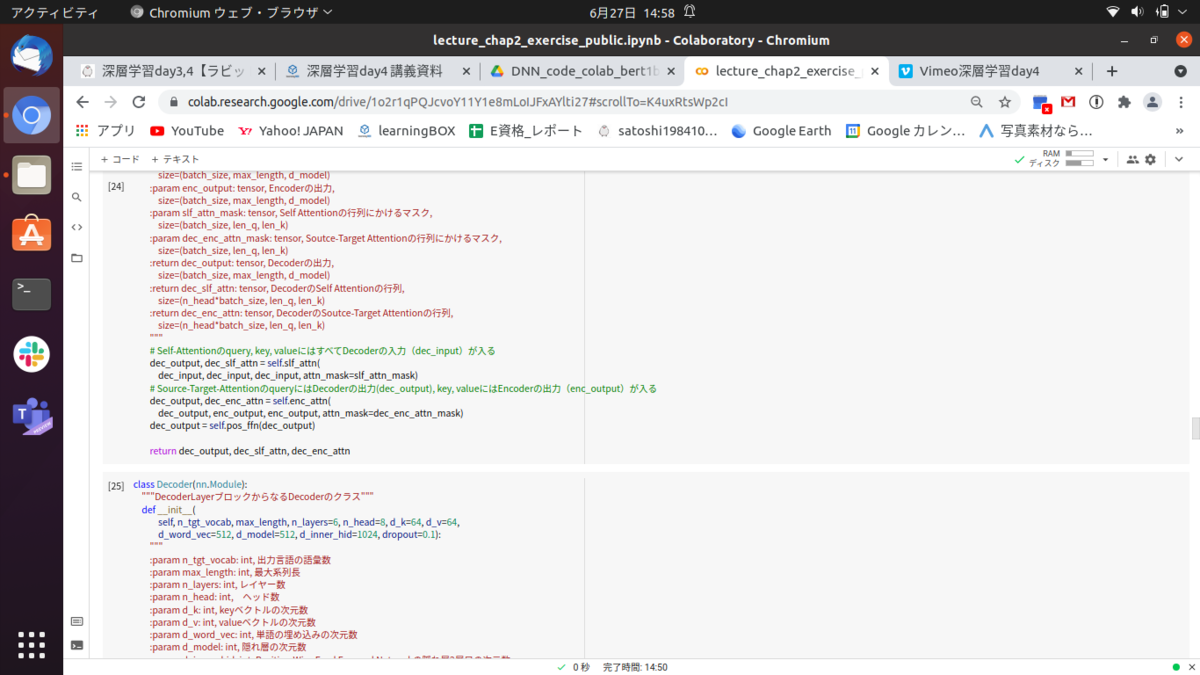Add a text cell with + テキスト

[x=175, y=159]
